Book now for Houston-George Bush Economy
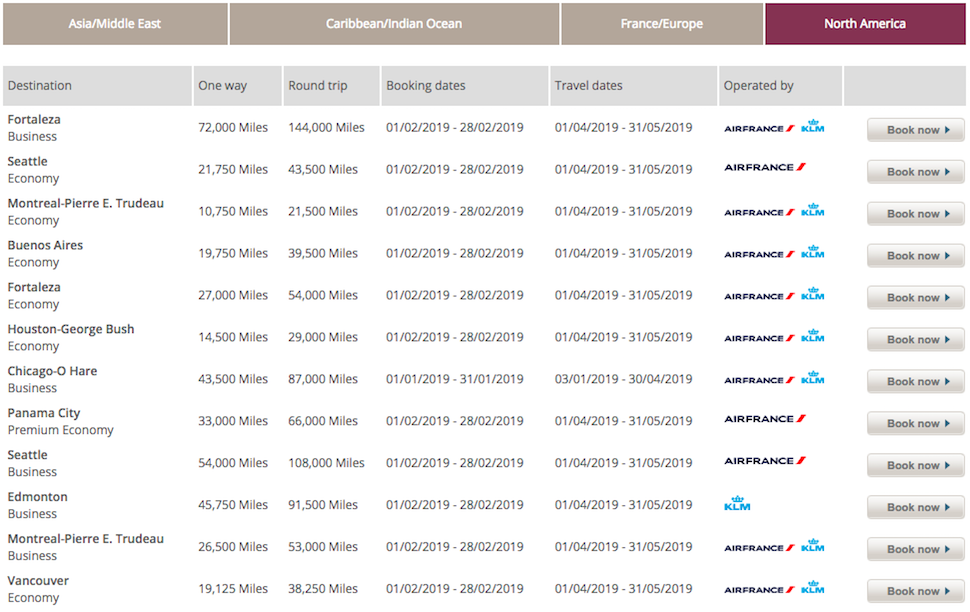Image resolution: width=970 pixels, height=612 pixels. (916, 340)
